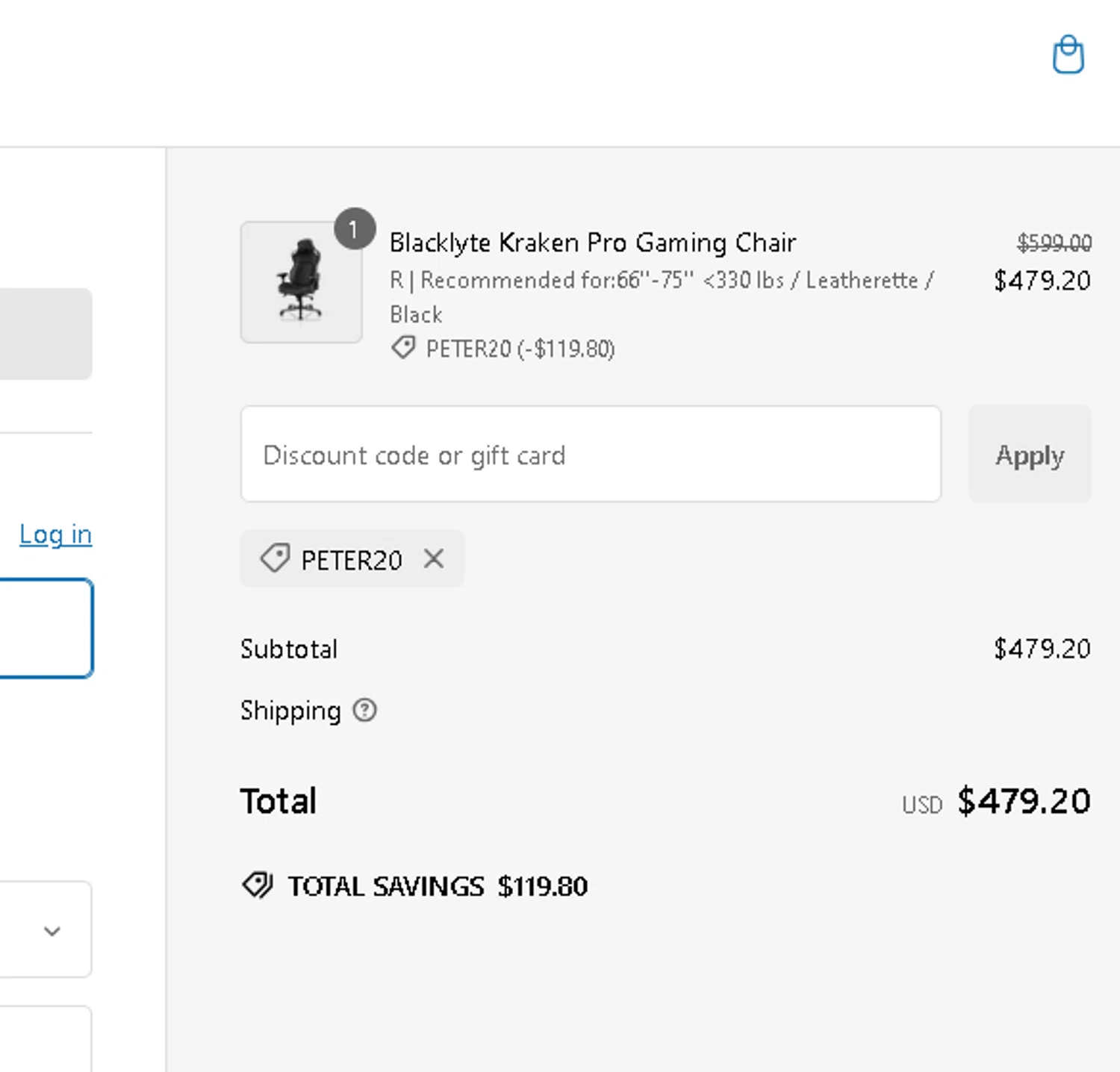Click the quantity badge showing 1
The height and width of the screenshot is (1072, 1120).
355,228
